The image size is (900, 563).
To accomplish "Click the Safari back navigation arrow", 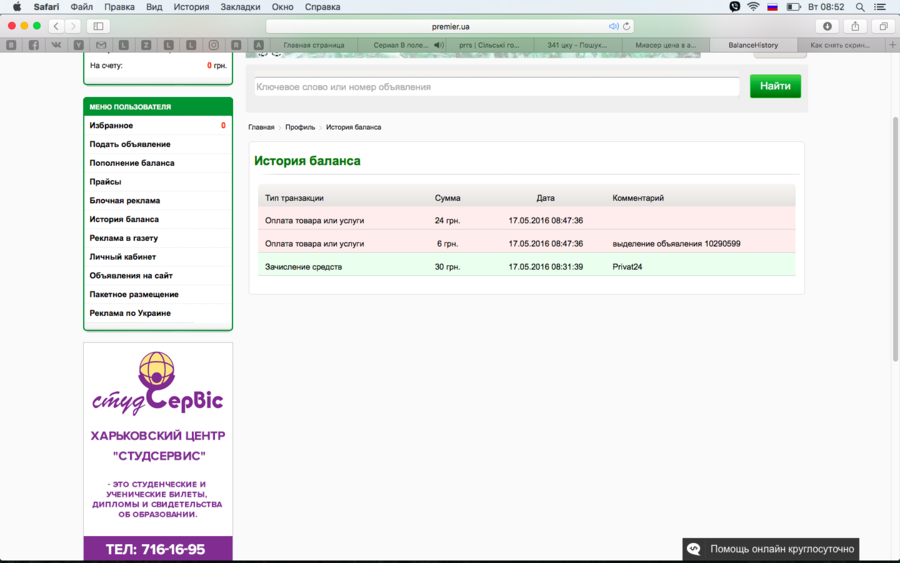I will [x=55, y=26].
